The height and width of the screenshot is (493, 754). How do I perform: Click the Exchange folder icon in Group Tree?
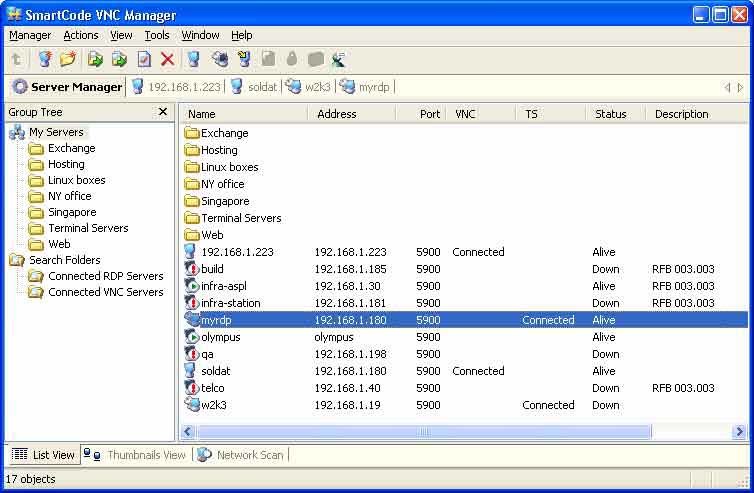(36, 149)
